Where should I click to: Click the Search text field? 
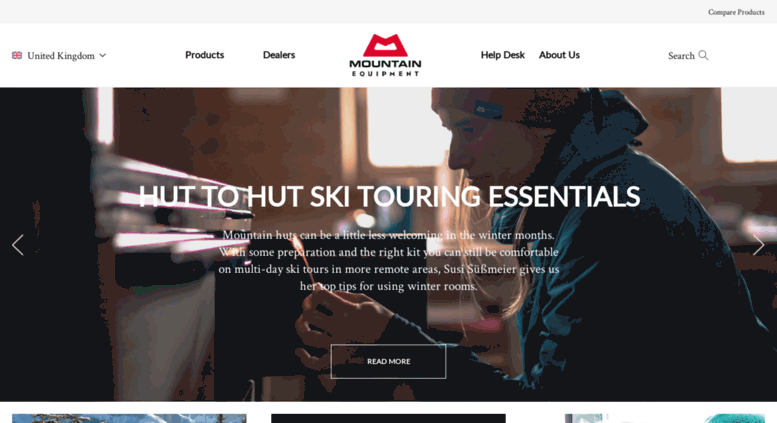coord(681,55)
